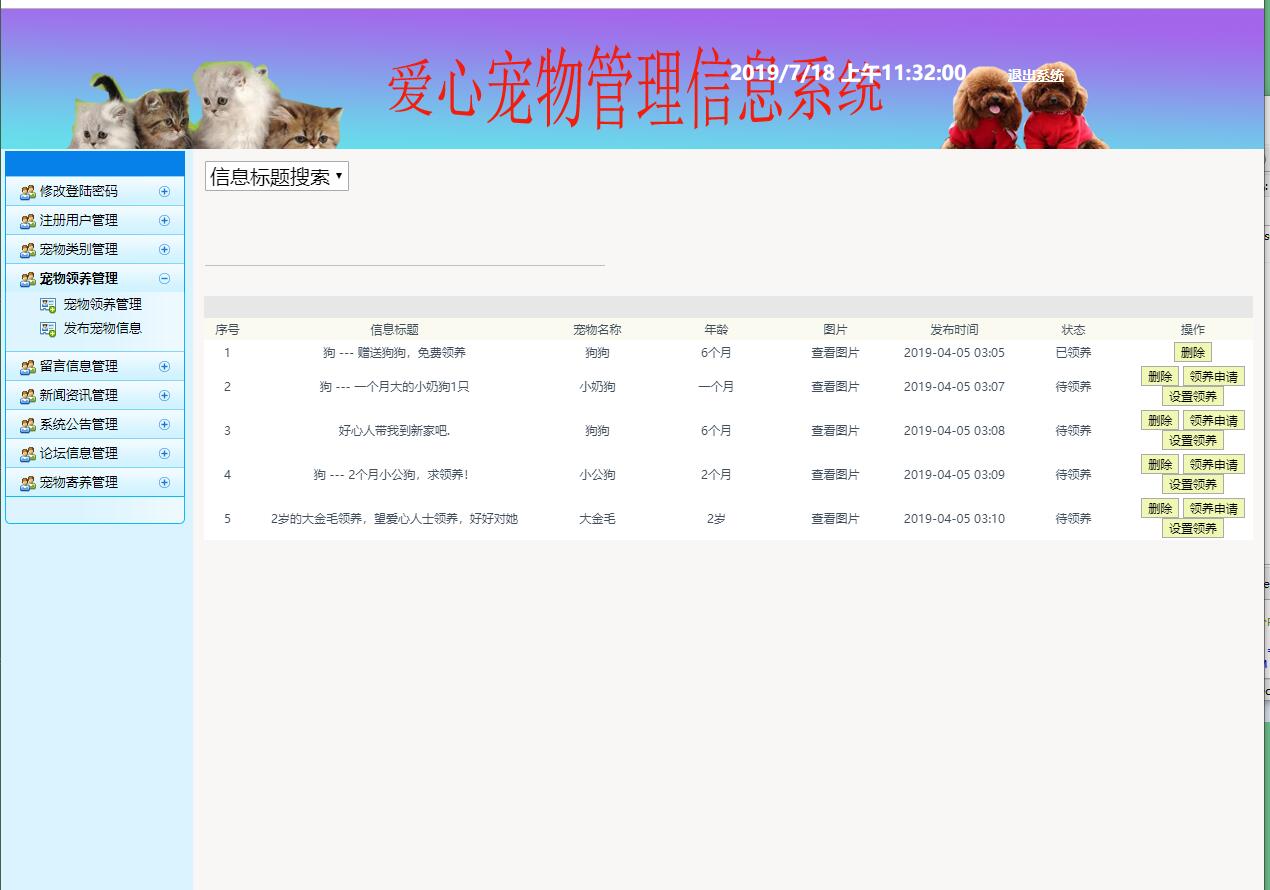The image size is (1270, 890).
Task: Click the 留言信息管理 sidebar icon
Action: (27, 366)
